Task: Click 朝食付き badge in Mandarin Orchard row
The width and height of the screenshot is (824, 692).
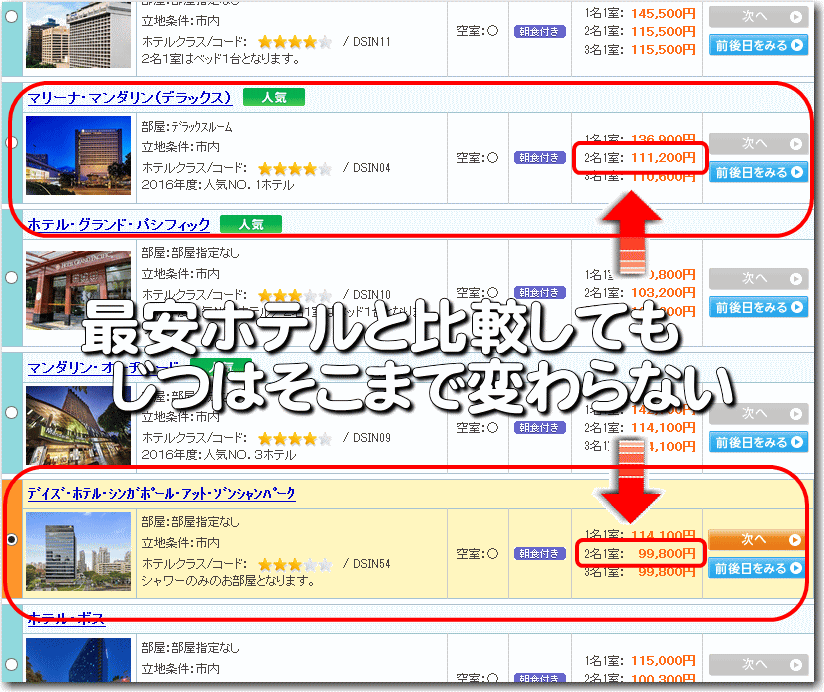Action: pos(539,428)
